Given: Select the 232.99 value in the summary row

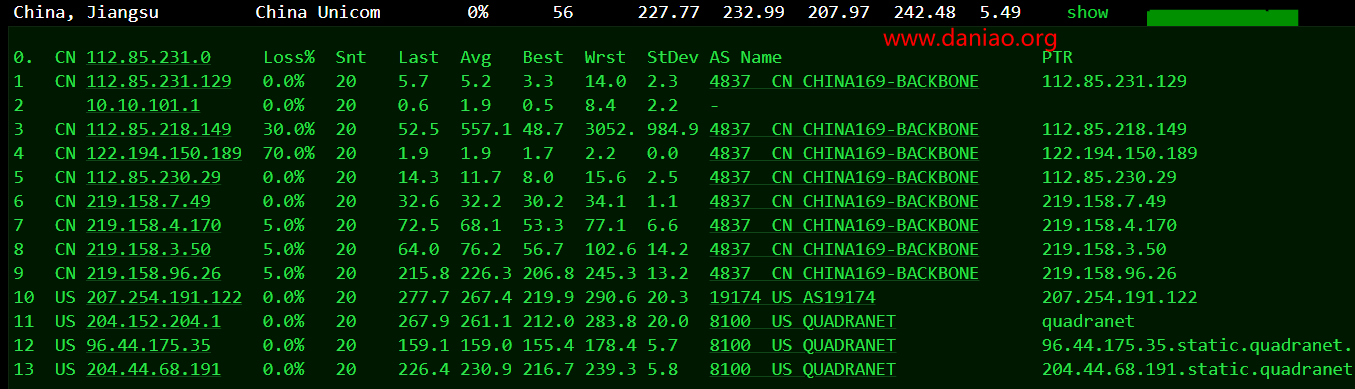Looking at the screenshot, I should (x=754, y=13).
